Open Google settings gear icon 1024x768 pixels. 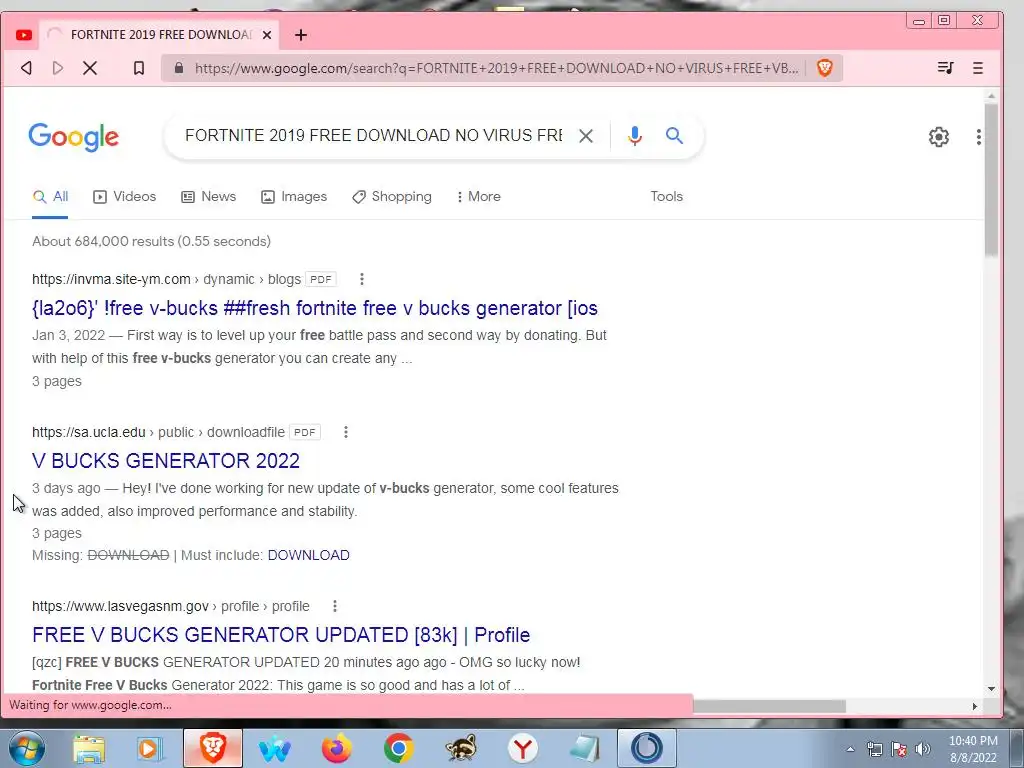click(938, 136)
